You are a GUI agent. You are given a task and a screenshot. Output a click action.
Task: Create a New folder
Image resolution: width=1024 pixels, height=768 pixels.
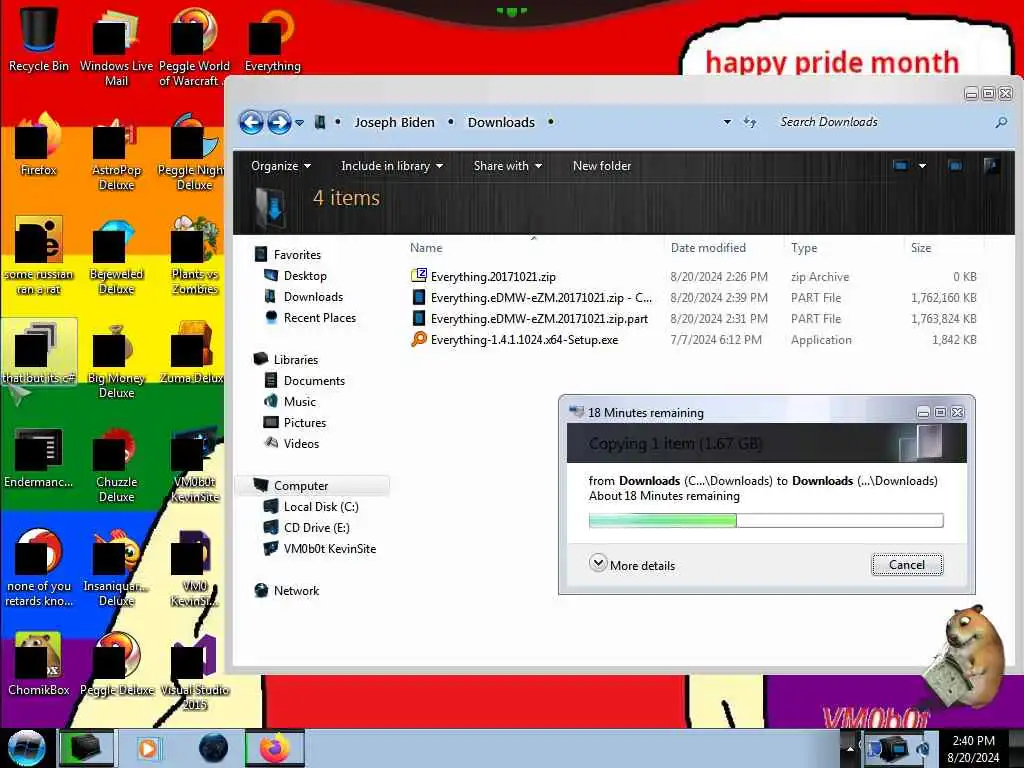(601, 166)
